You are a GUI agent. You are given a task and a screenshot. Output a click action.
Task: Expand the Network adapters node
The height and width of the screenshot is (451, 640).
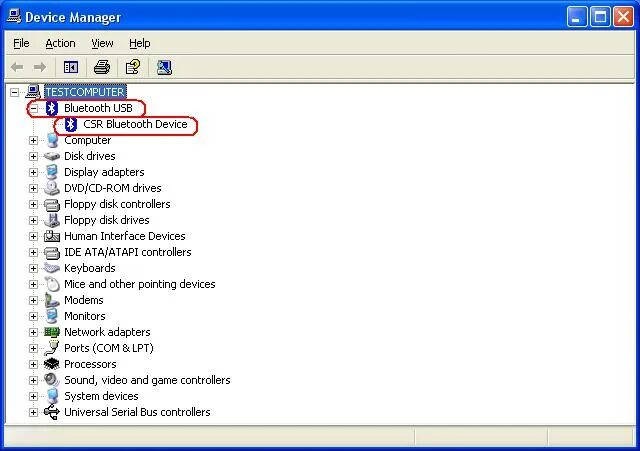click(x=33, y=332)
